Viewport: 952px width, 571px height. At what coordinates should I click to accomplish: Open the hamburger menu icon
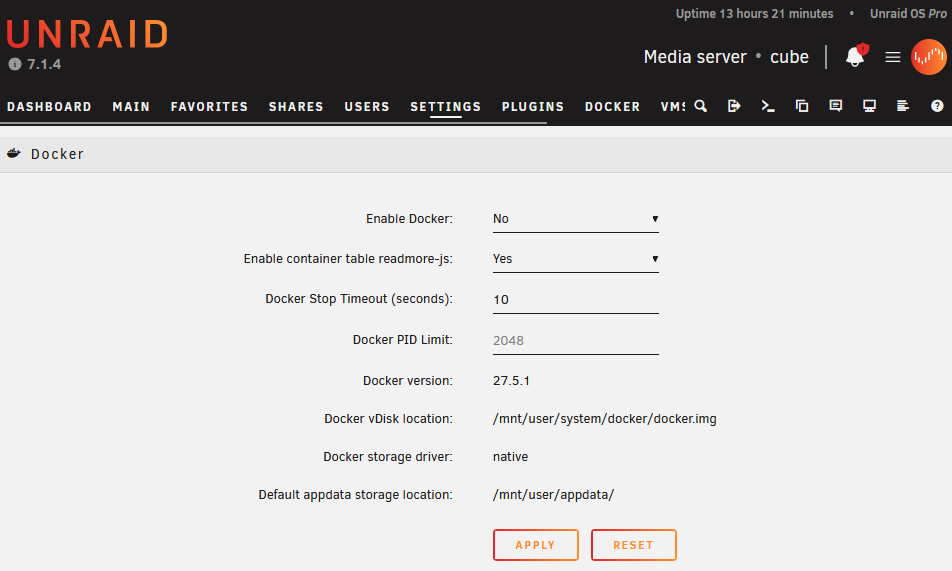coord(892,57)
